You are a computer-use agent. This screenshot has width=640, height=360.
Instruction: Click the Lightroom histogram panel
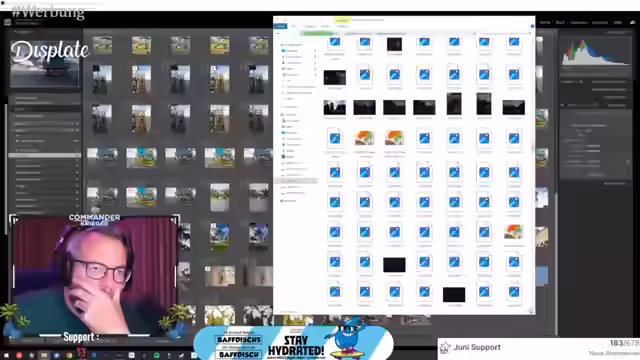point(596,52)
